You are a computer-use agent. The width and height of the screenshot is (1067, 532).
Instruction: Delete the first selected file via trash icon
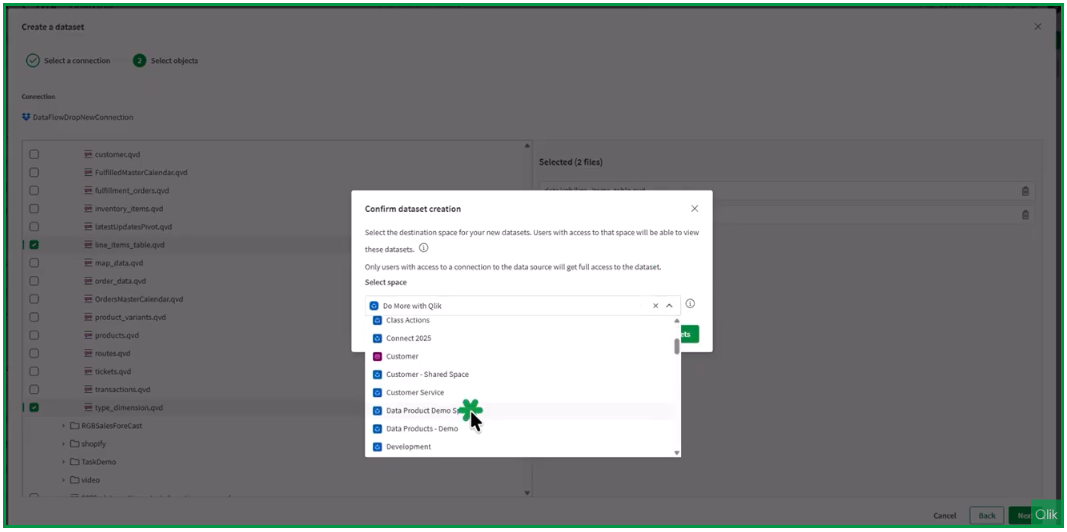[1025, 191]
